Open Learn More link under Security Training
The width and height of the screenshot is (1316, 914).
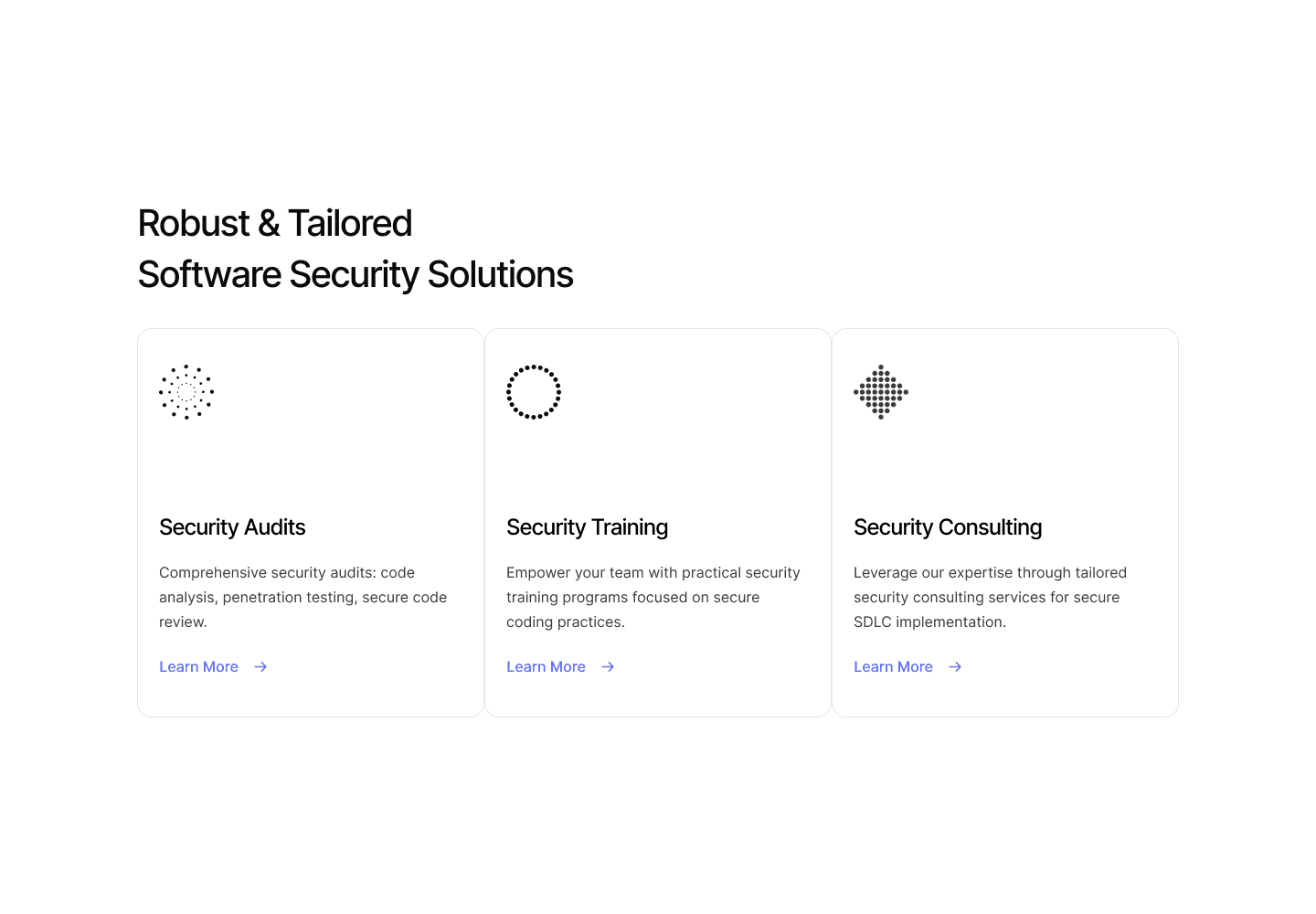[546, 667]
